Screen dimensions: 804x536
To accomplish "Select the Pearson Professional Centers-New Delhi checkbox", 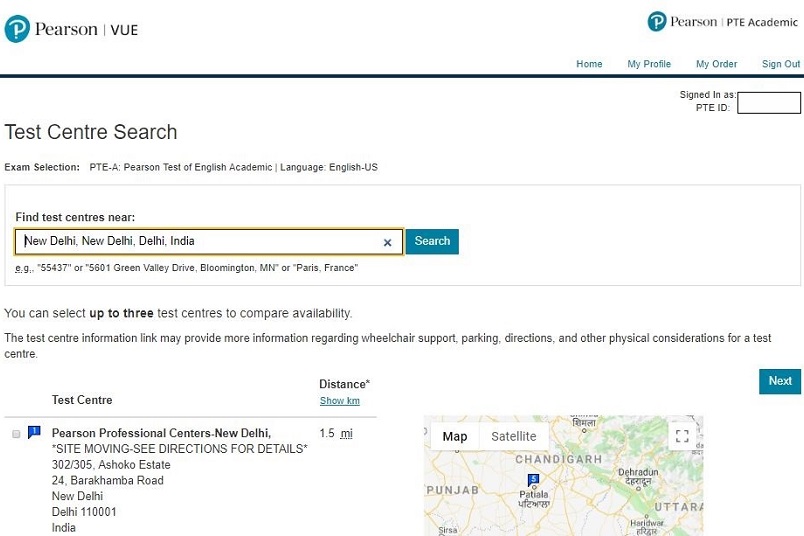I will (16, 434).
